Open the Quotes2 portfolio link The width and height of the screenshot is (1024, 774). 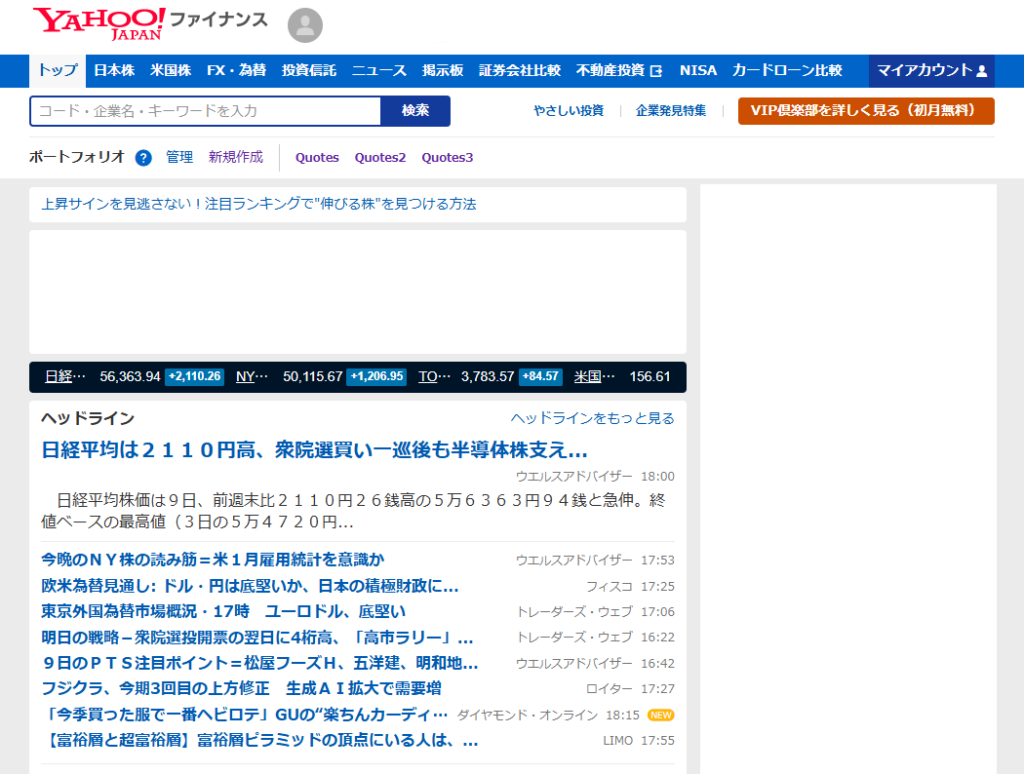[380, 158]
